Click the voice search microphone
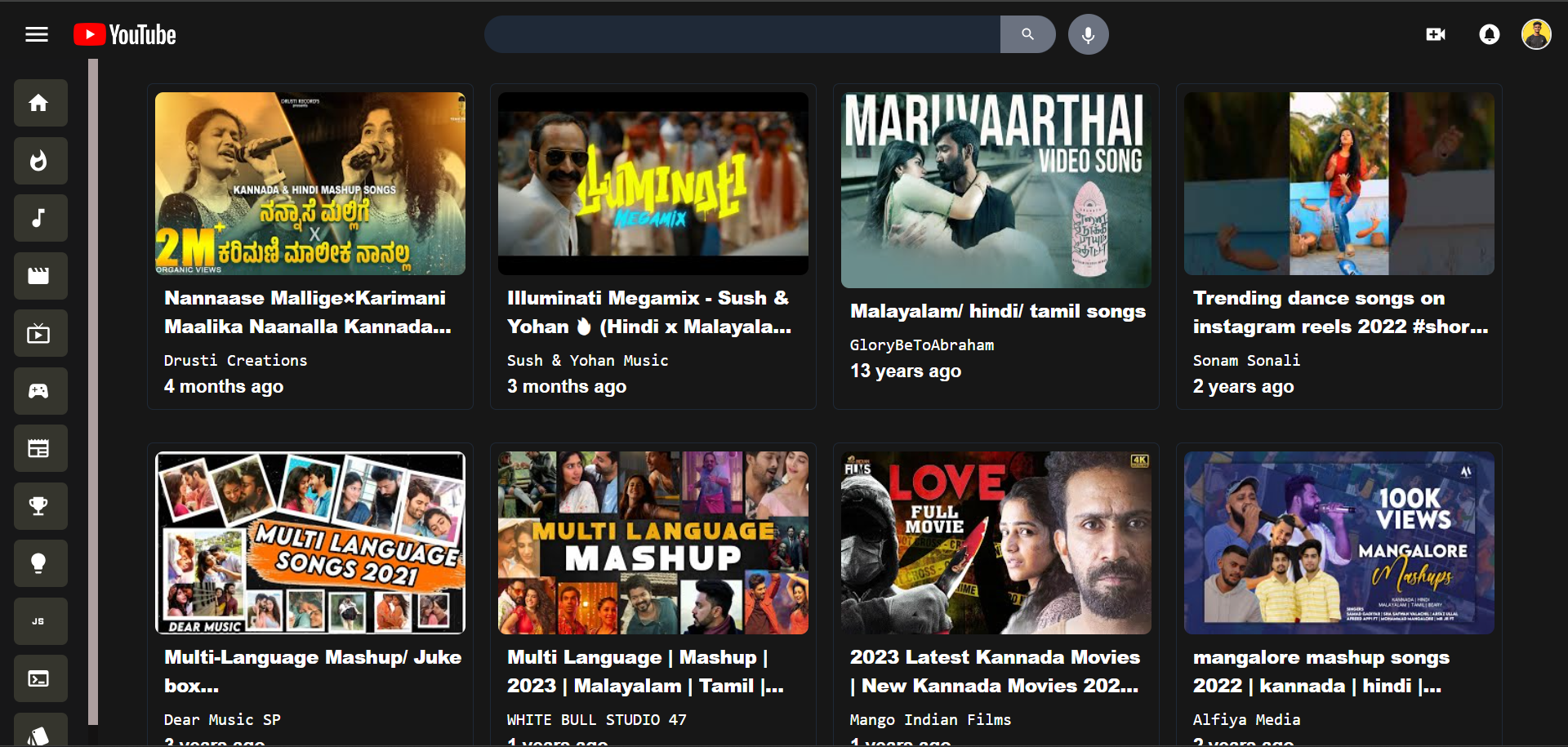The width and height of the screenshot is (1568, 747). [x=1088, y=34]
